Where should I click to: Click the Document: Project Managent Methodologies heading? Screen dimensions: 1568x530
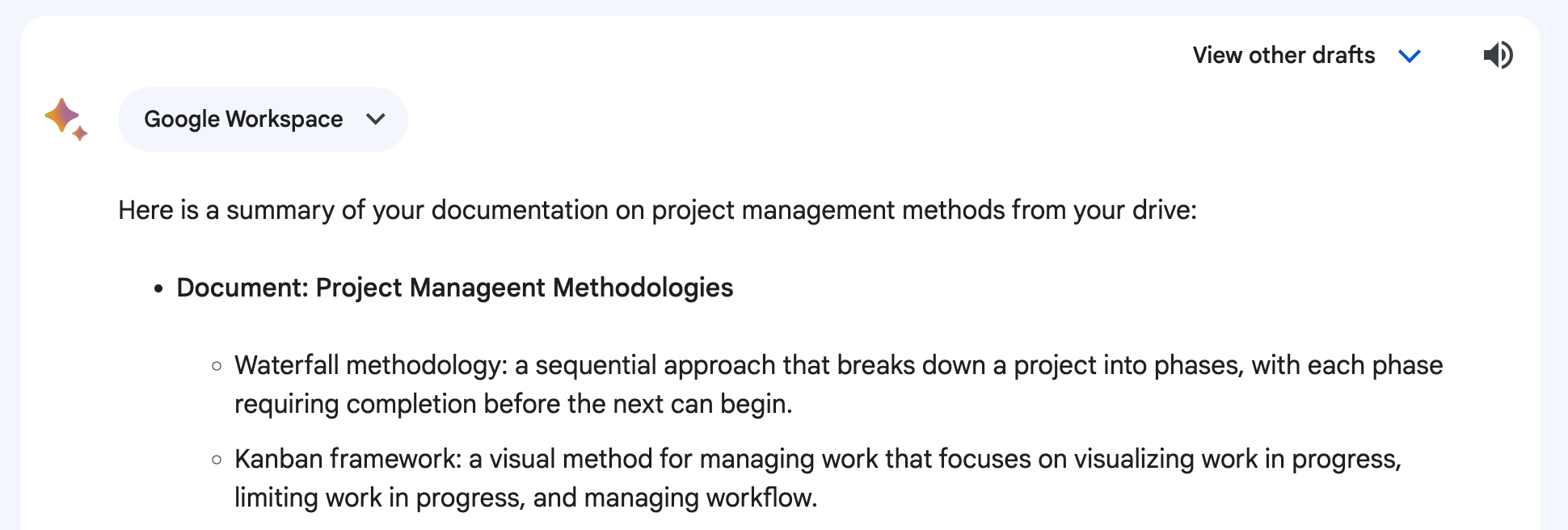(454, 288)
